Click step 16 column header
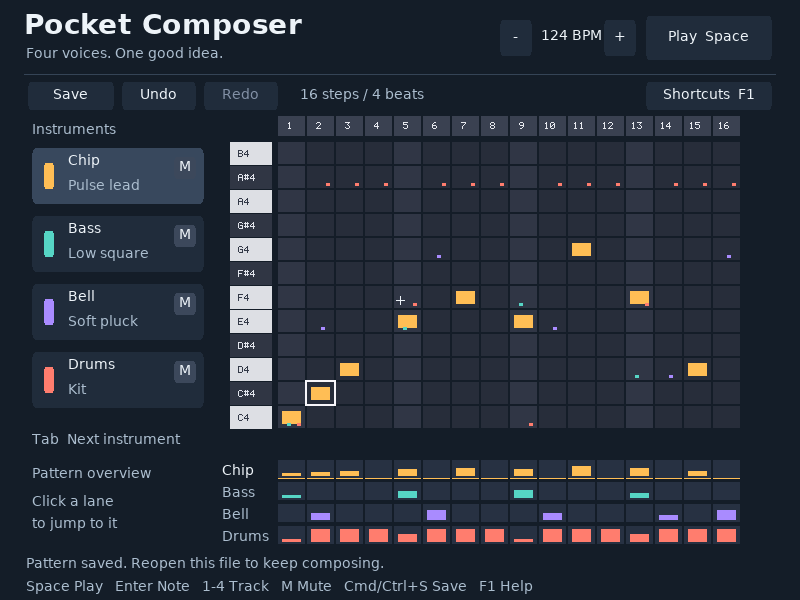Viewport: 800px width, 600px height. click(726, 126)
